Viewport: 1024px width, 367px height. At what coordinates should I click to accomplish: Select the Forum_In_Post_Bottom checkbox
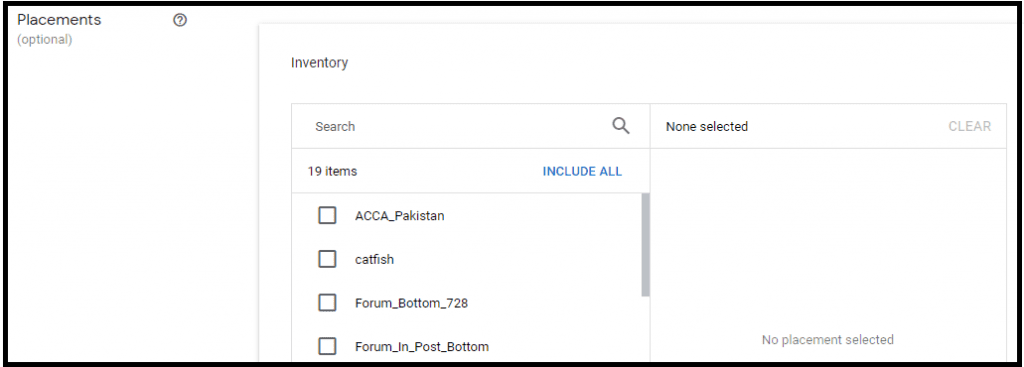[327, 346]
